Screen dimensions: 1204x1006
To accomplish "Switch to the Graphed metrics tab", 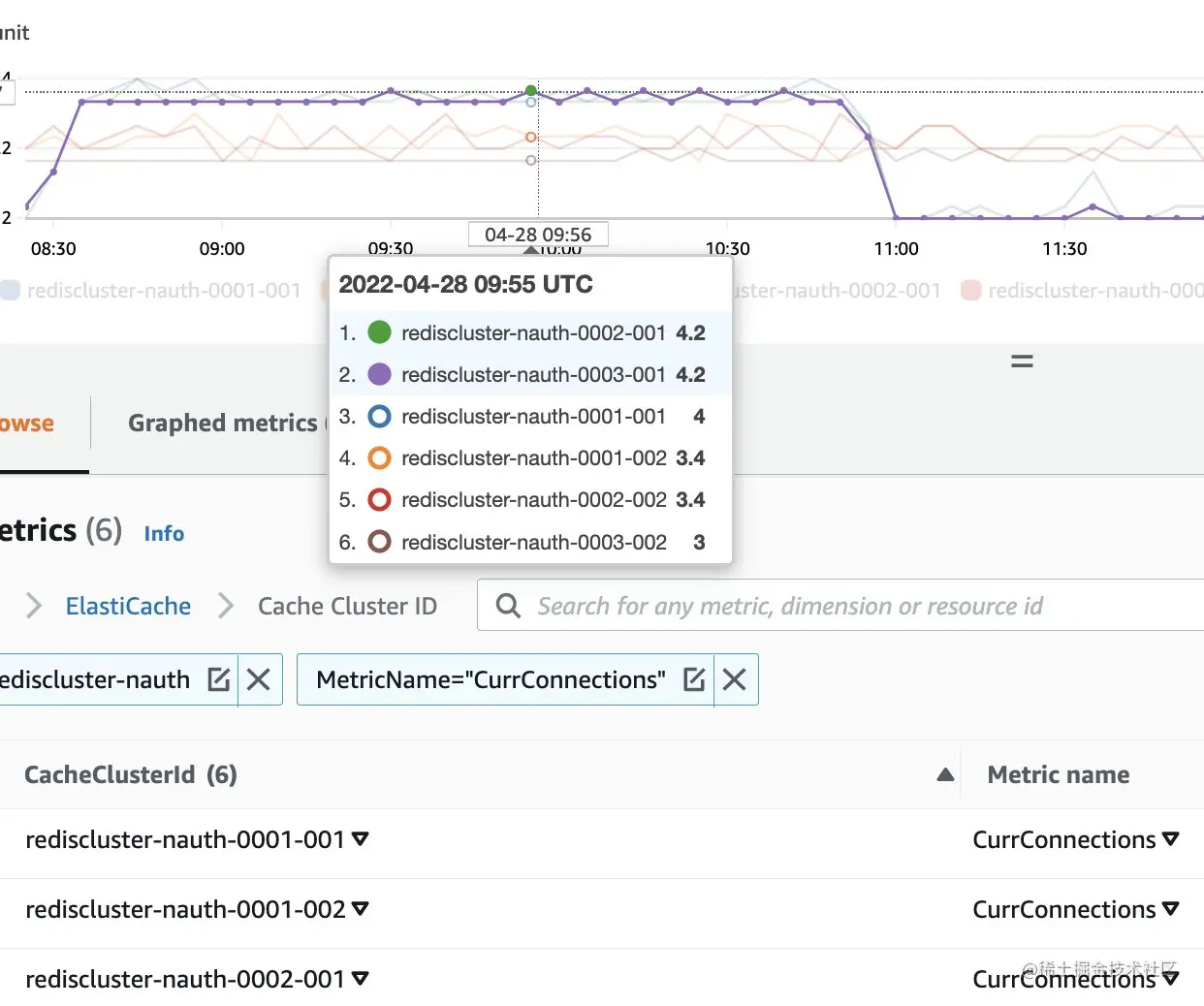I will 223,424.
